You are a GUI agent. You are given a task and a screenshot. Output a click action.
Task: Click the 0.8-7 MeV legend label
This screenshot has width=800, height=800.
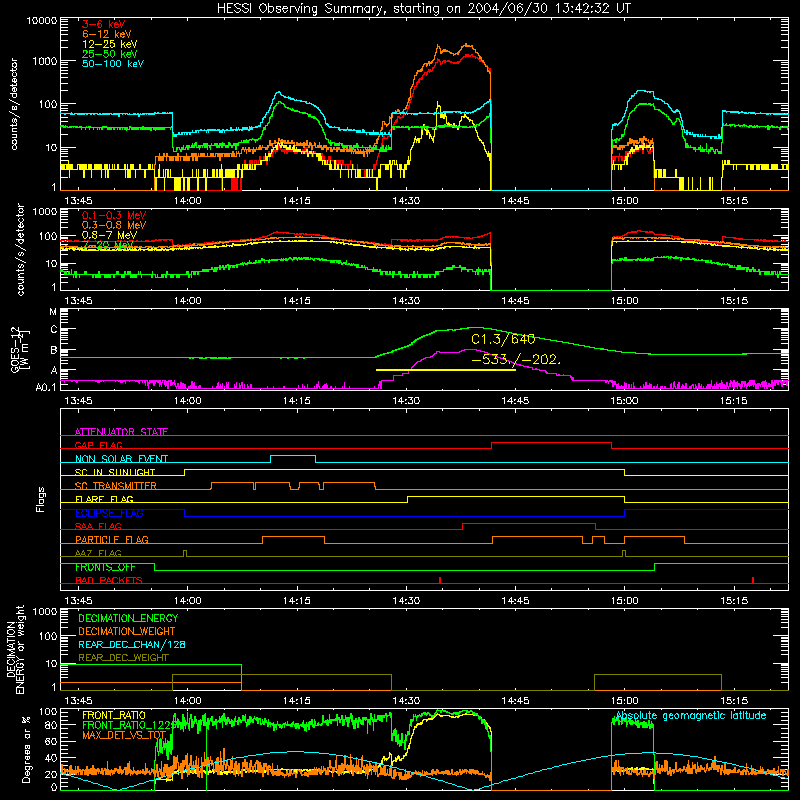[109, 235]
